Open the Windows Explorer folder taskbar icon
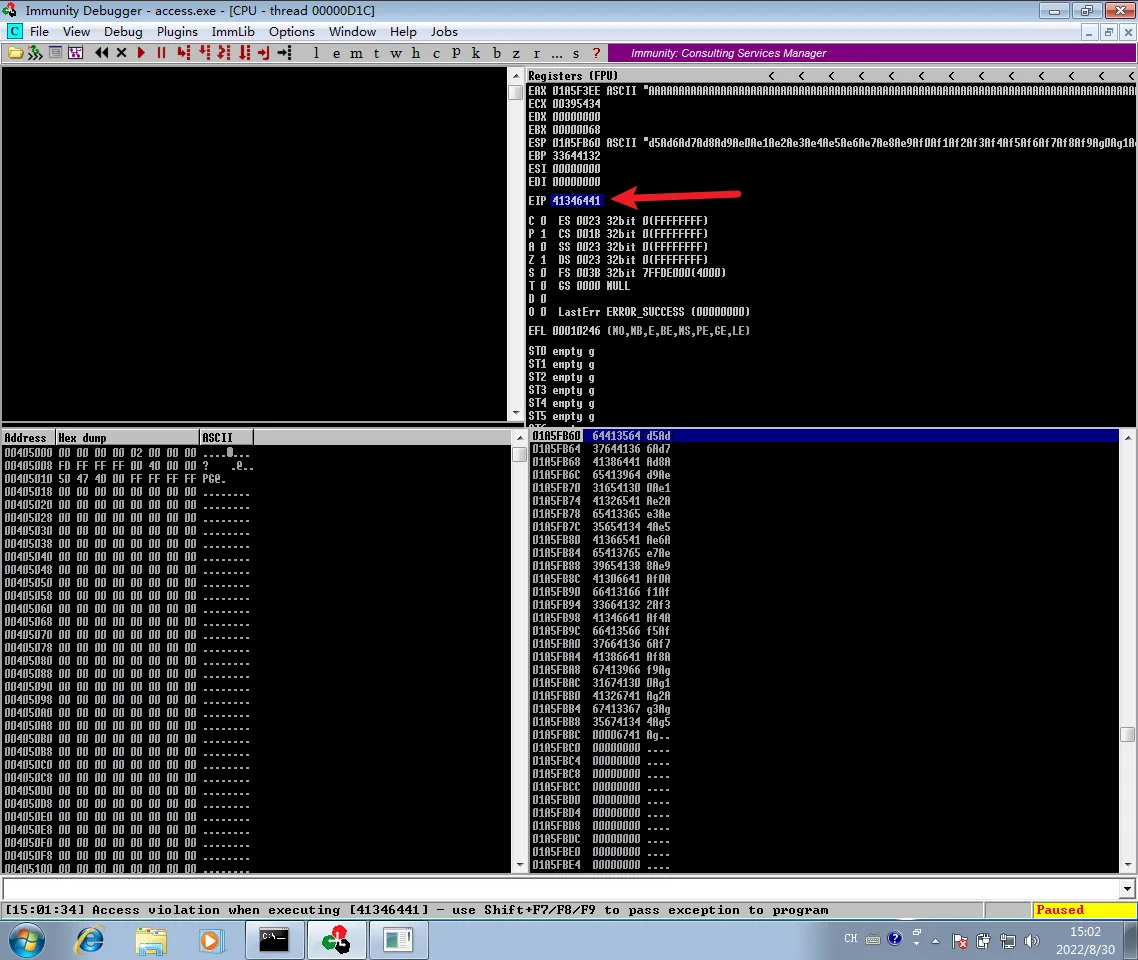Image resolution: width=1138 pixels, height=960 pixels. 151,940
